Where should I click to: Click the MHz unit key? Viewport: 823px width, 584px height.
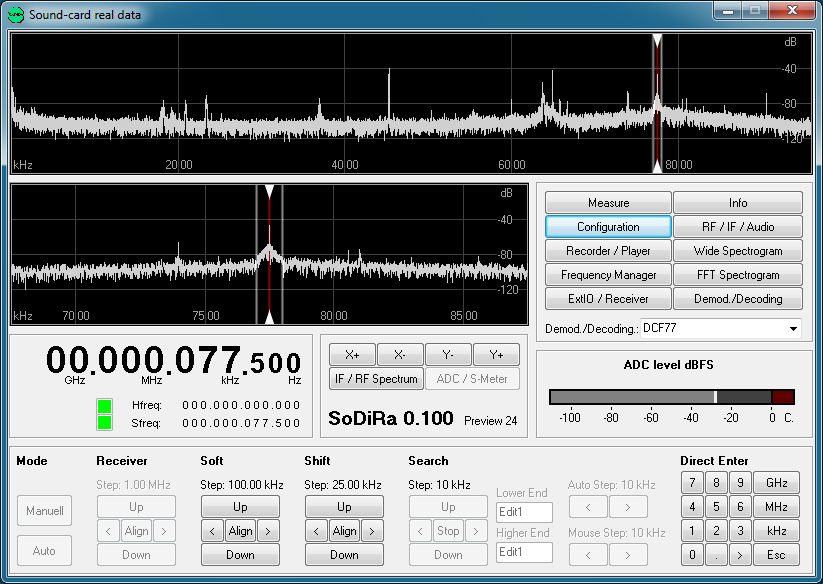[776, 506]
